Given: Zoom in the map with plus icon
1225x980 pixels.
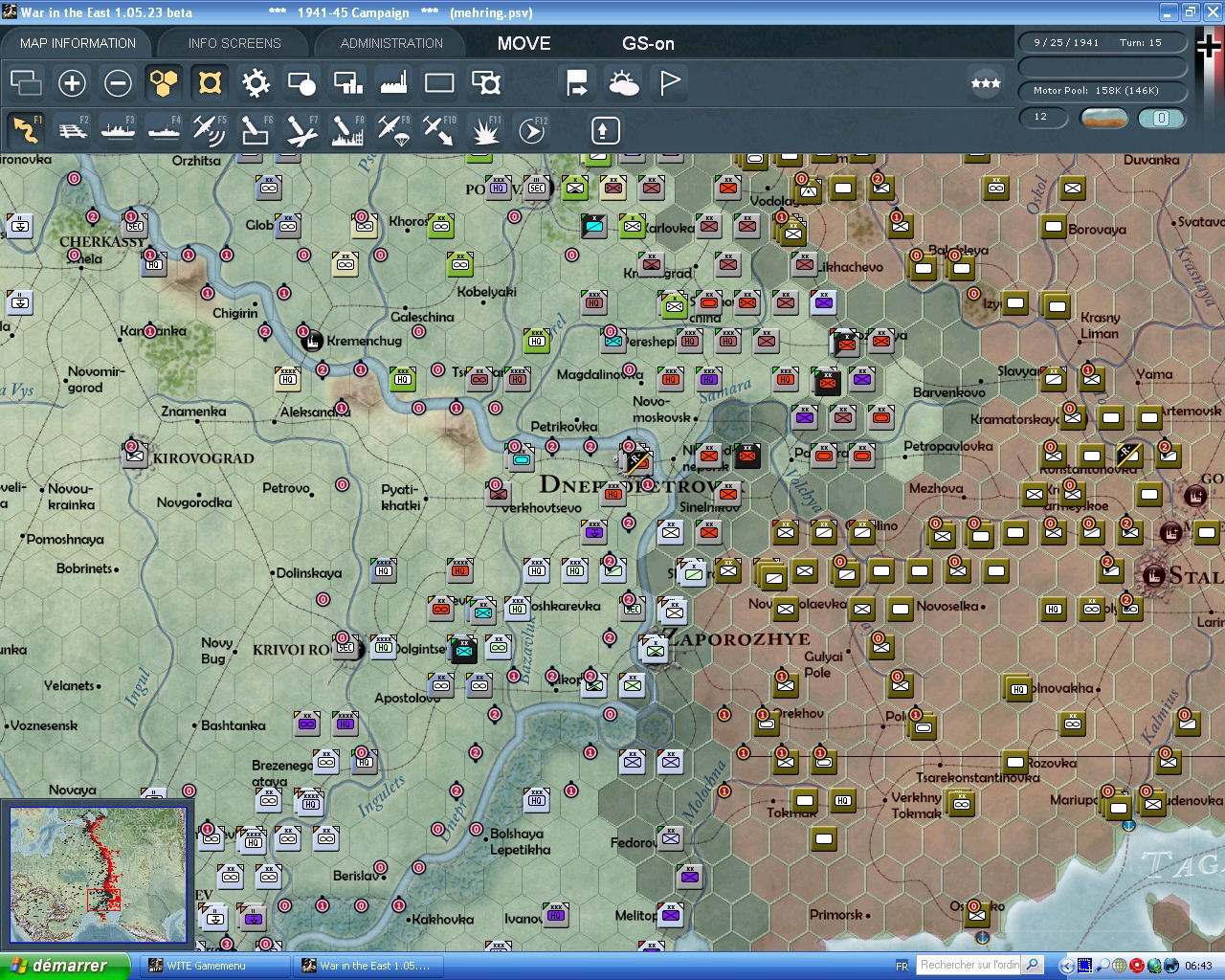Looking at the screenshot, I should (x=72, y=83).
